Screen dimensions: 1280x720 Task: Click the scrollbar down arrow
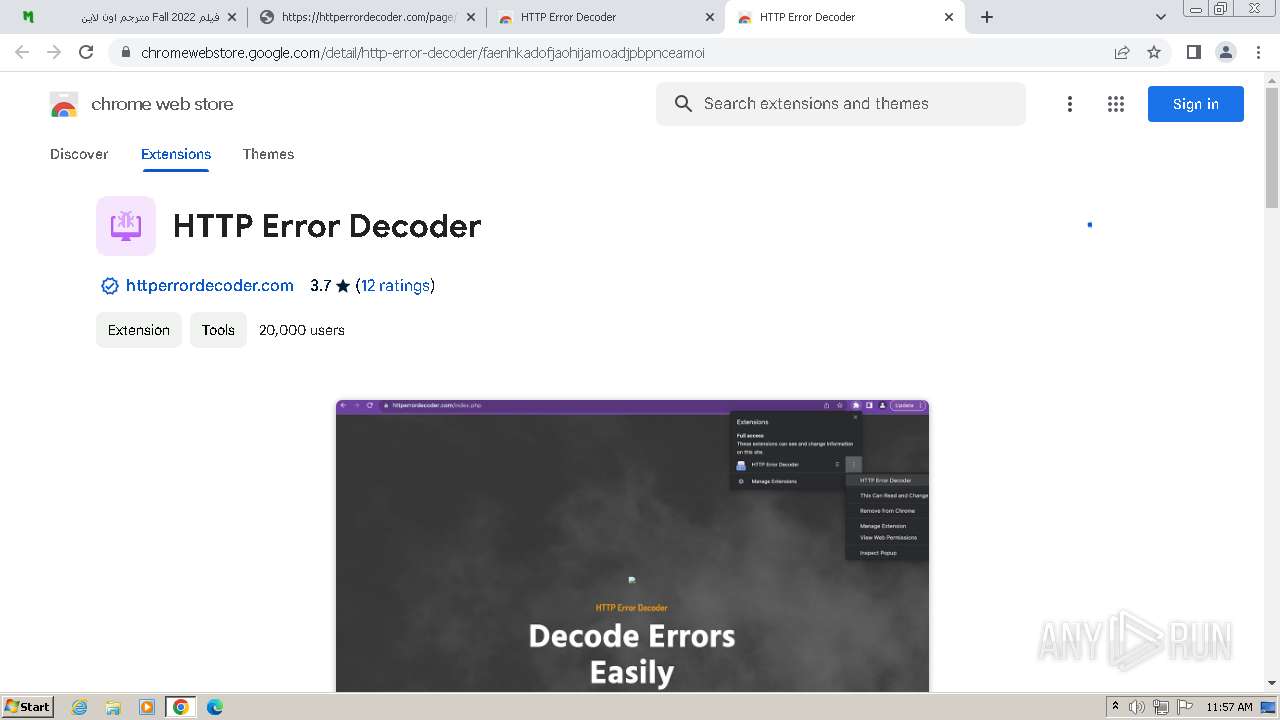pos(1272,684)
